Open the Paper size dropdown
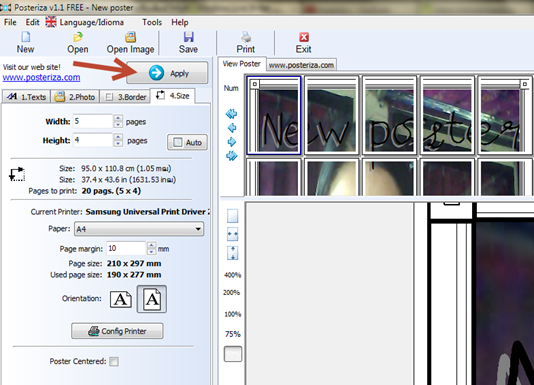 pyautogui.click(x=139, y=229)
